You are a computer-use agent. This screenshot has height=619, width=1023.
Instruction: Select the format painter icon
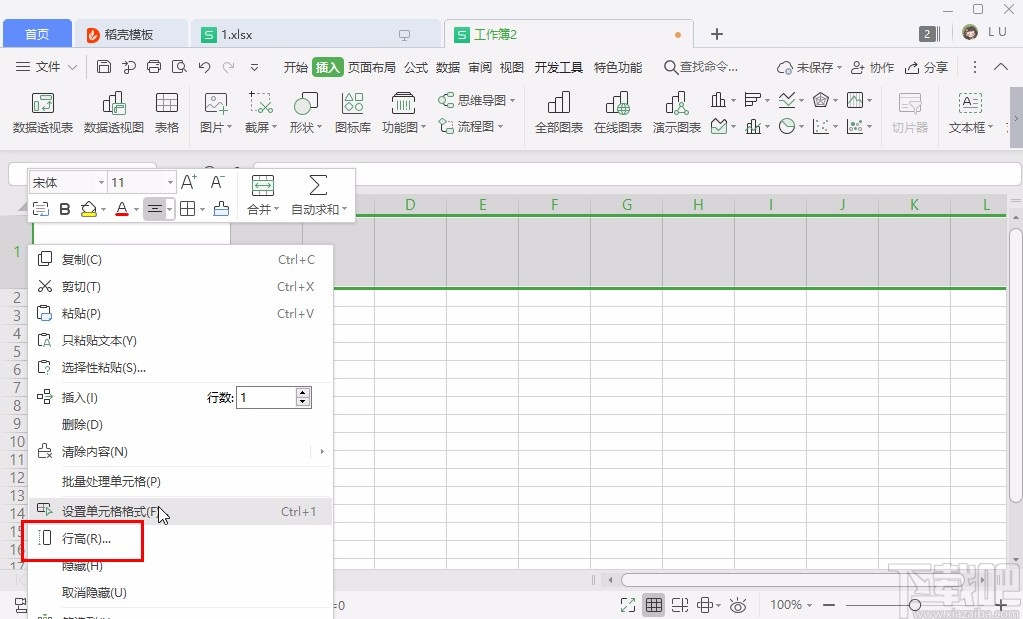click(x=40, y=208)
